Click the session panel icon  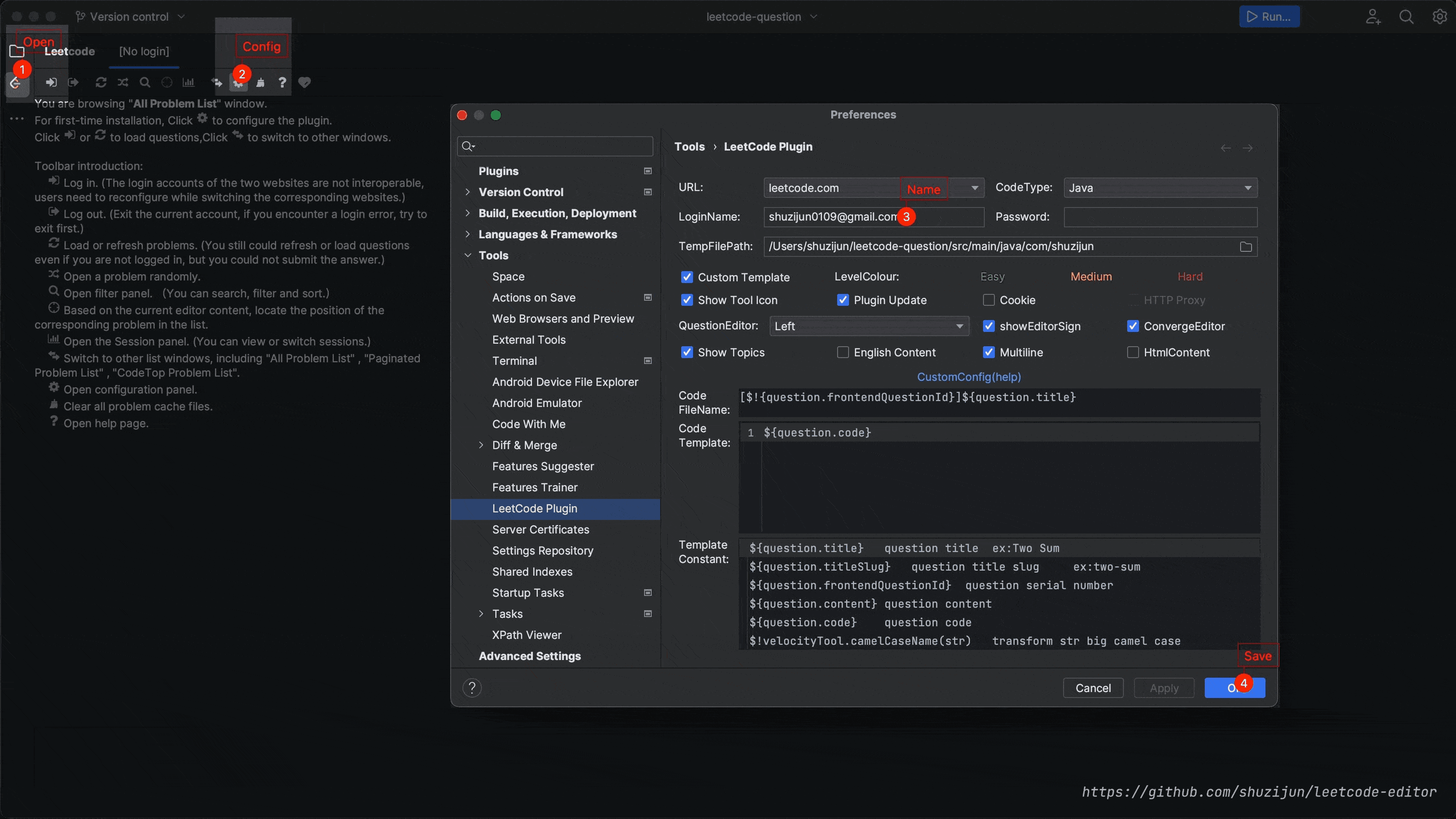188,82
